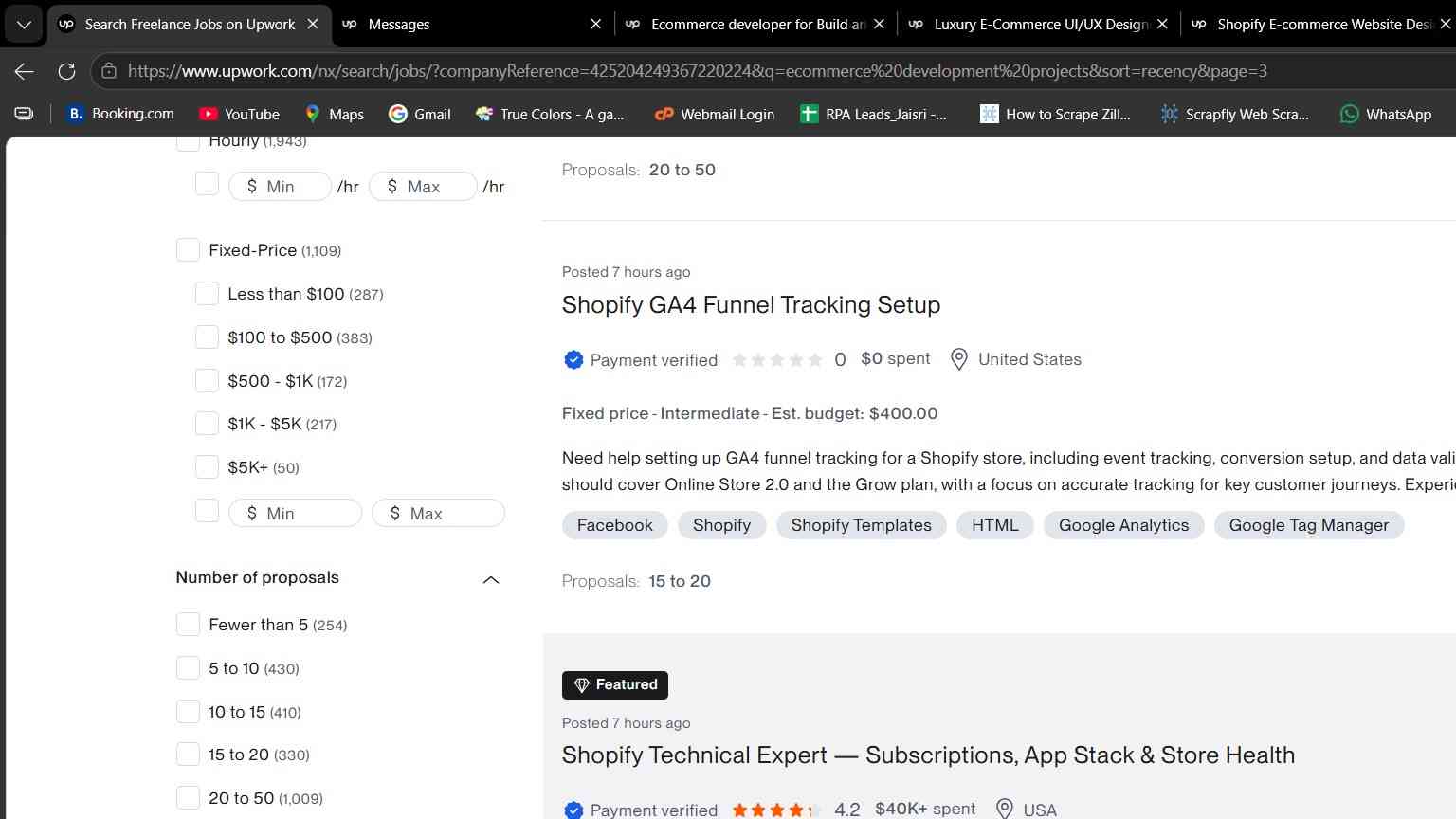Open the YouTube bookmark icon

click(x=208, y=114)
